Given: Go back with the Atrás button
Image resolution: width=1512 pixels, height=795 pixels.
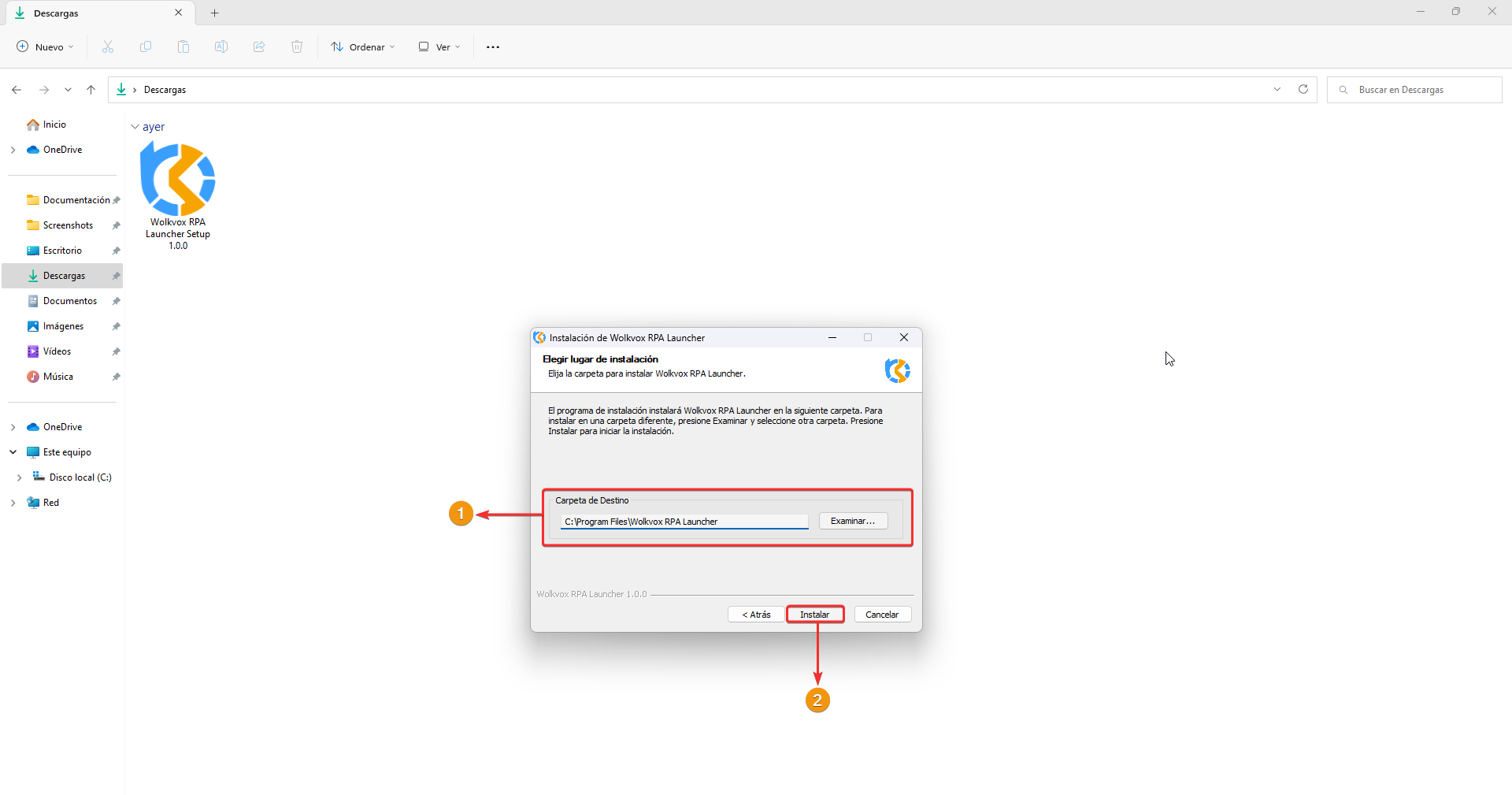Looking at the screenshot, I should [x=756, y=615].
